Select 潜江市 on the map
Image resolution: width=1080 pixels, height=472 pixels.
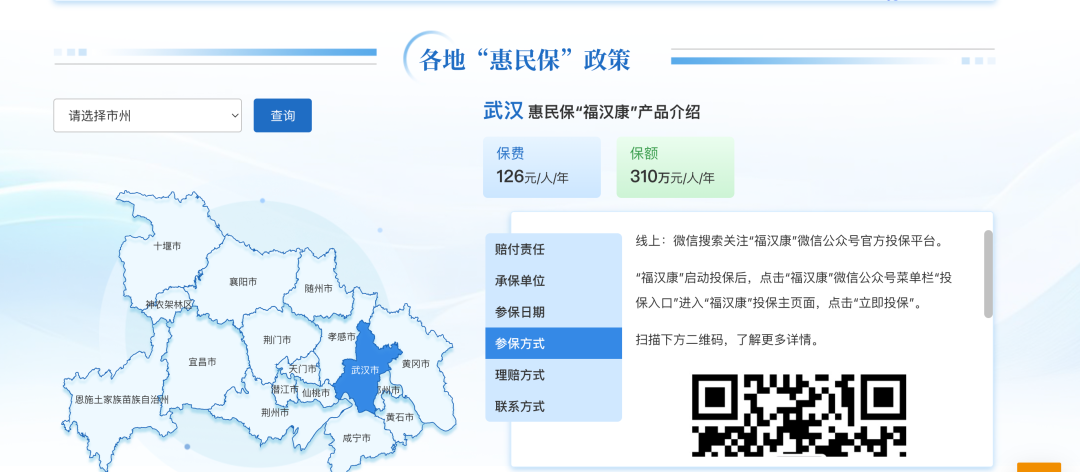(285, 389)
